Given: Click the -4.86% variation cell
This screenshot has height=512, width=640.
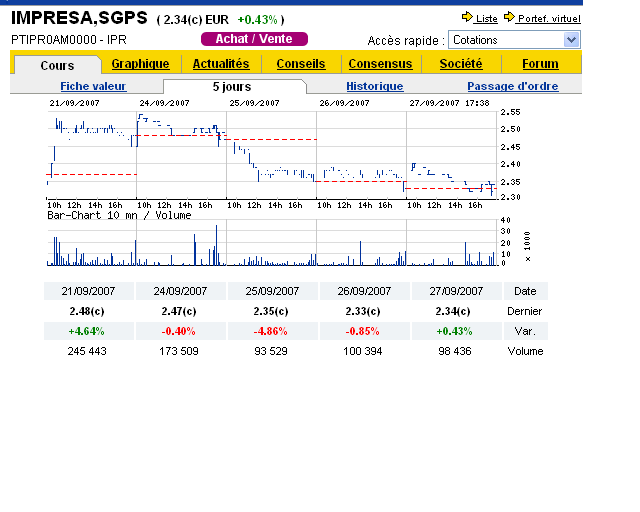Looking at the screenshot, I should click(x=271, y=331).
